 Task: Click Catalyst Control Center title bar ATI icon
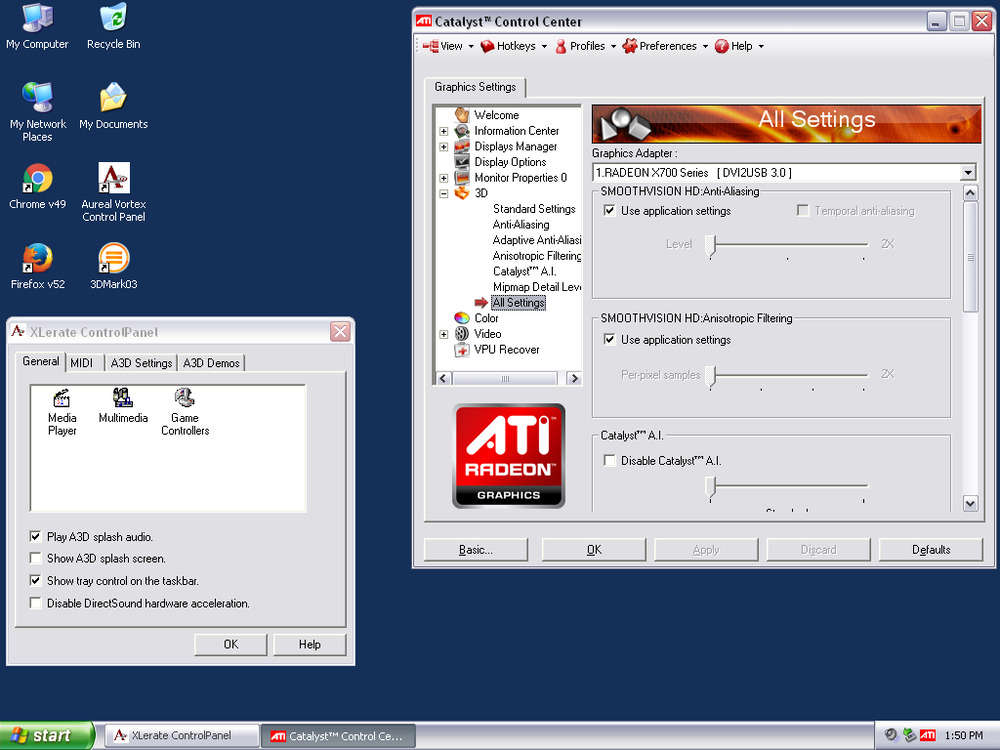coord(423,21)
